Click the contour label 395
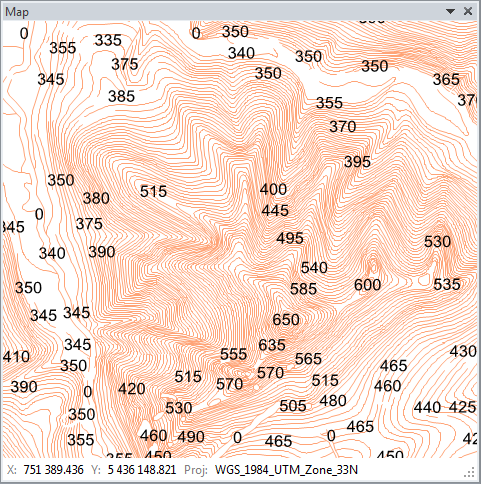The width and height of the screenshot is (481, 484). (357, 162)
